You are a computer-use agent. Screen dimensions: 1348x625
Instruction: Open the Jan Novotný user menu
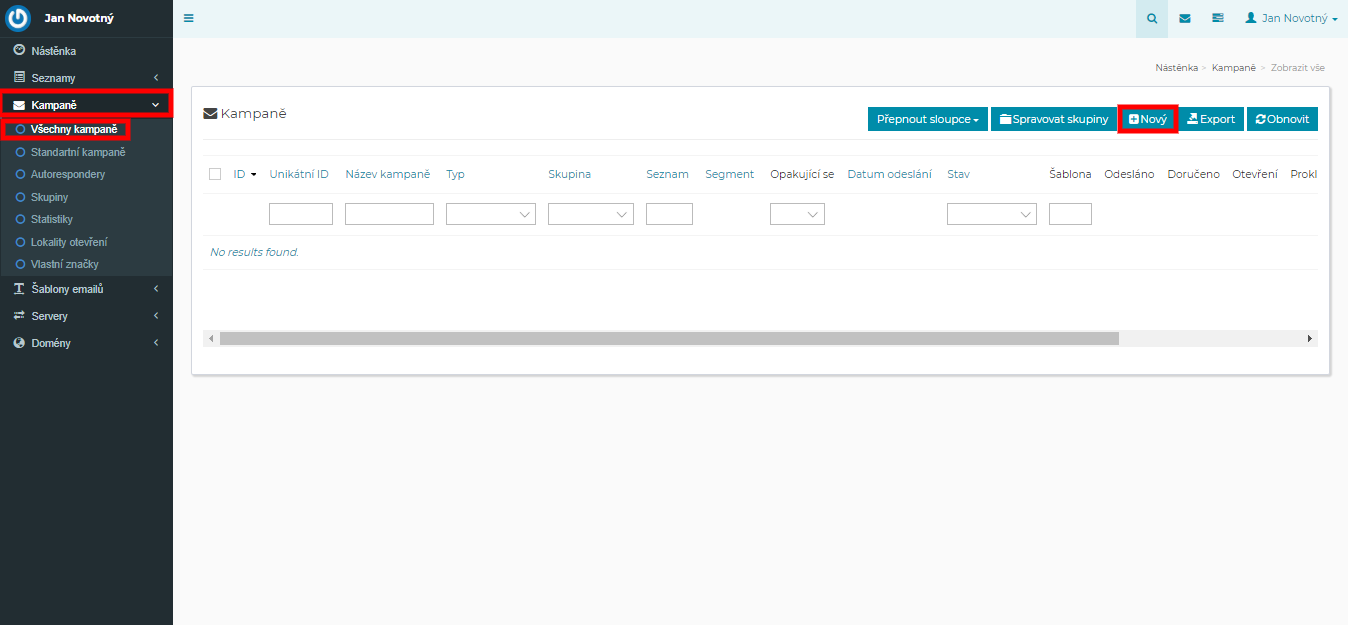point(1291,18)
